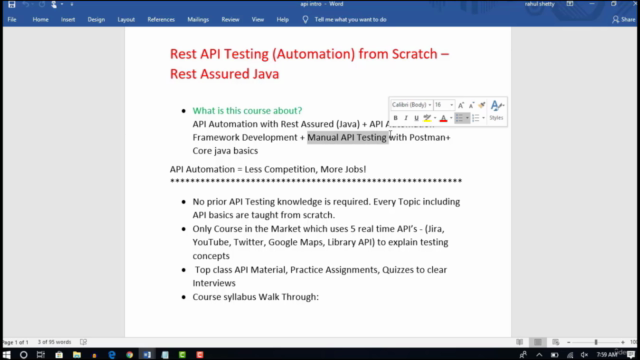Switch to the Insert ribbon tab

[68, 20]
